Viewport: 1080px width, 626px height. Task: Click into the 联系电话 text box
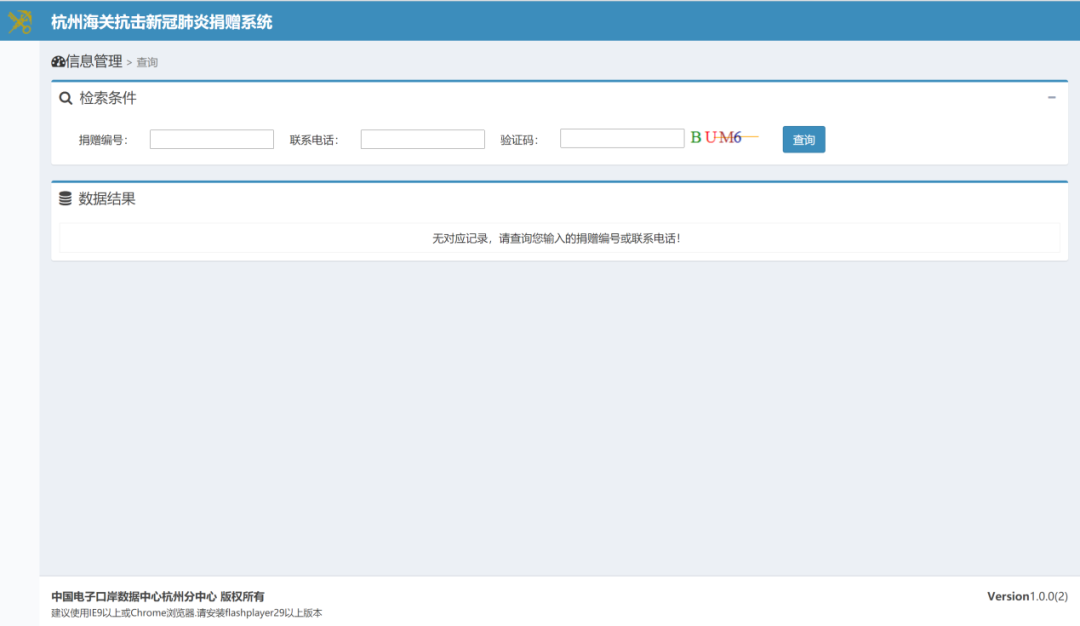click(422, 140)
